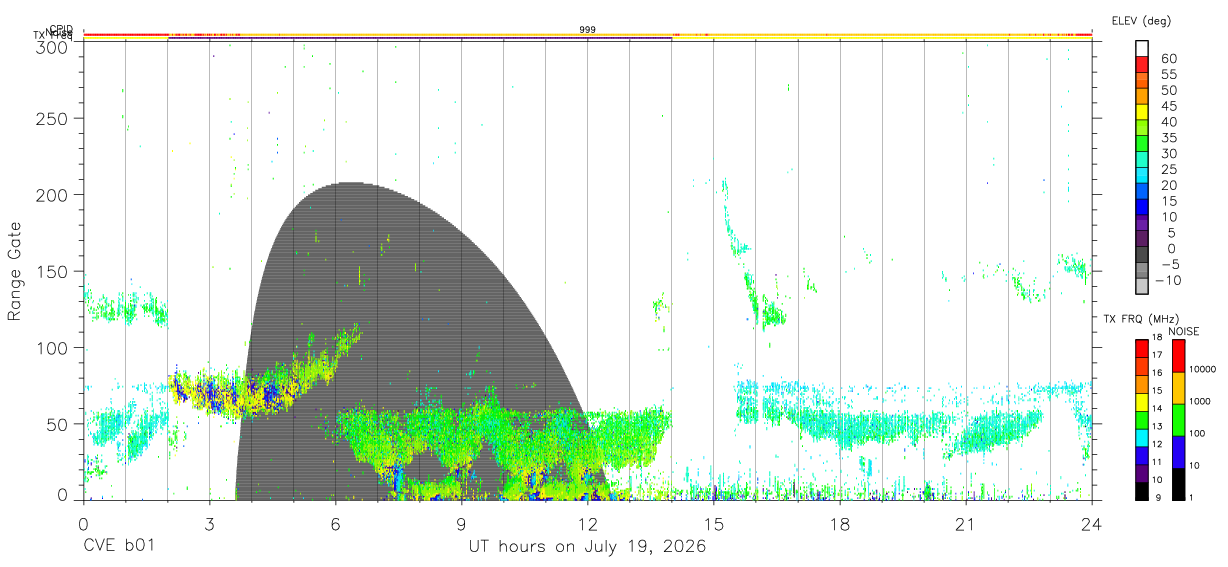Screen dimensions: 1228x567
Task: Click the '250' tick on Range Gate axis
Action: point(52,119)
